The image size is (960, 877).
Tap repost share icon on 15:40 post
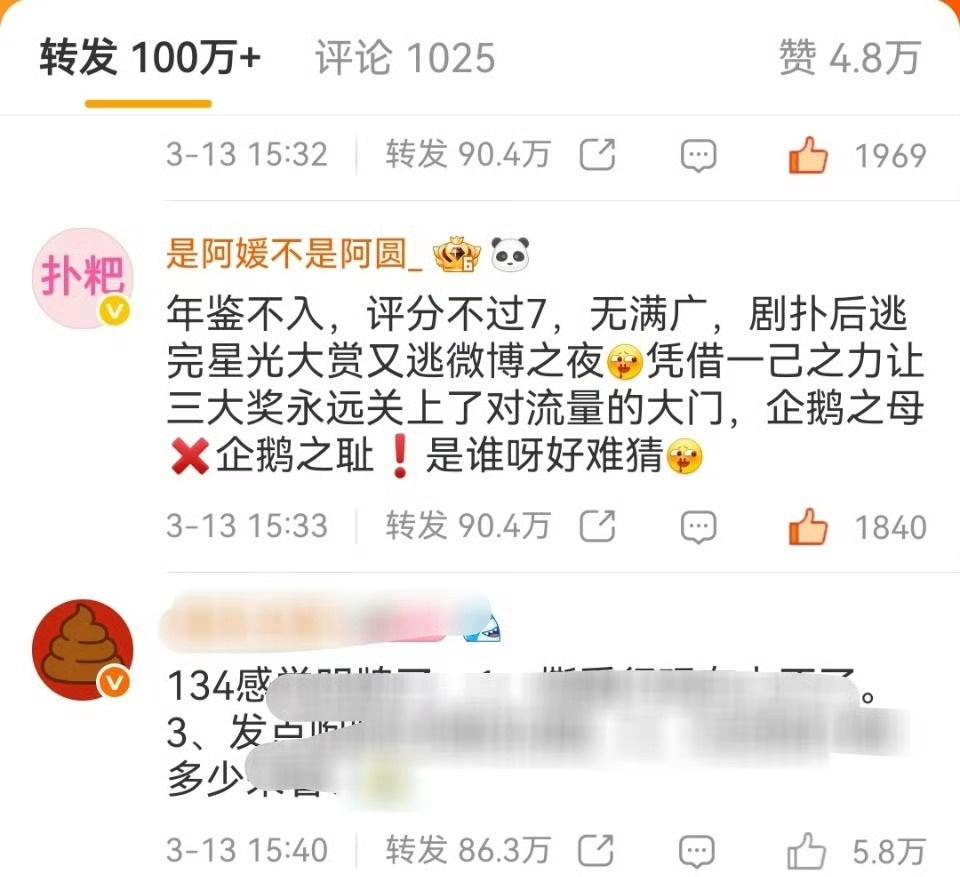tap(597, 850)
